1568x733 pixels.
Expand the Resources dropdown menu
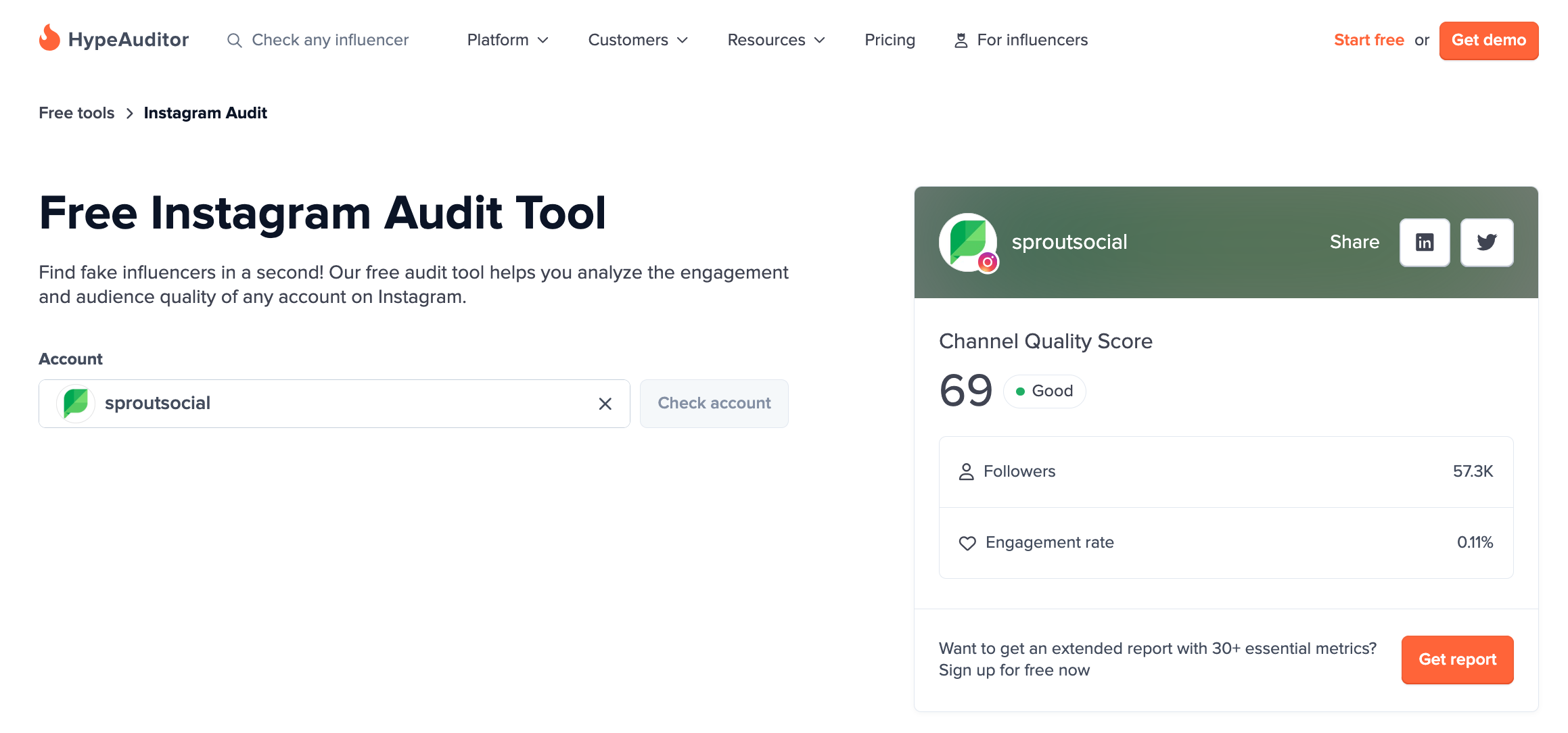click(776, 40)
